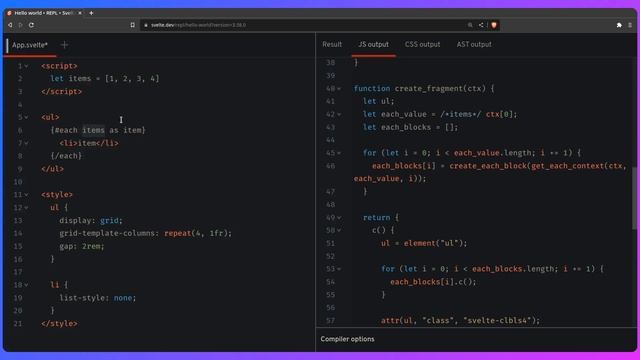Click 'let items = [1, 2, 3, 4]' line
The height and width of the screenshot is (360, 640).
[104, 79]
